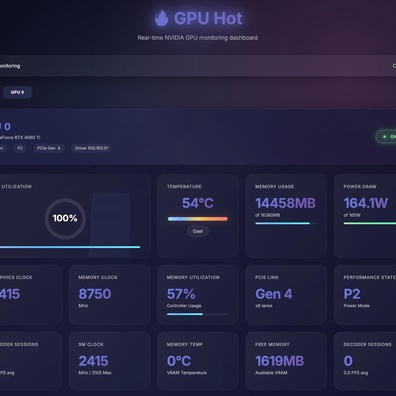The image size is (396, 396).
Task: Click the 57% memory utilization value
Action: click(181, 294)
